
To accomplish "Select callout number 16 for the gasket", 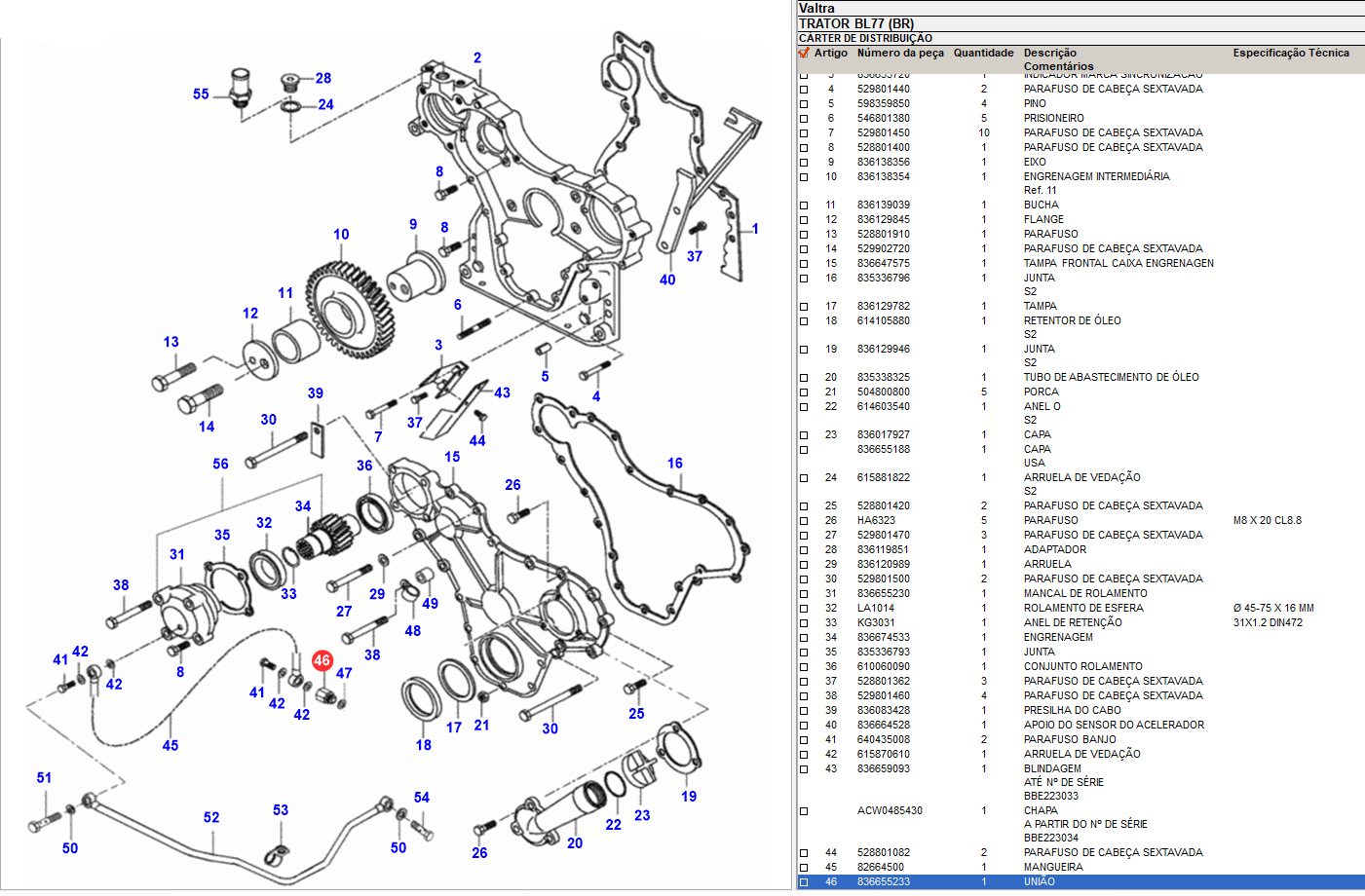I will (674, 464).
